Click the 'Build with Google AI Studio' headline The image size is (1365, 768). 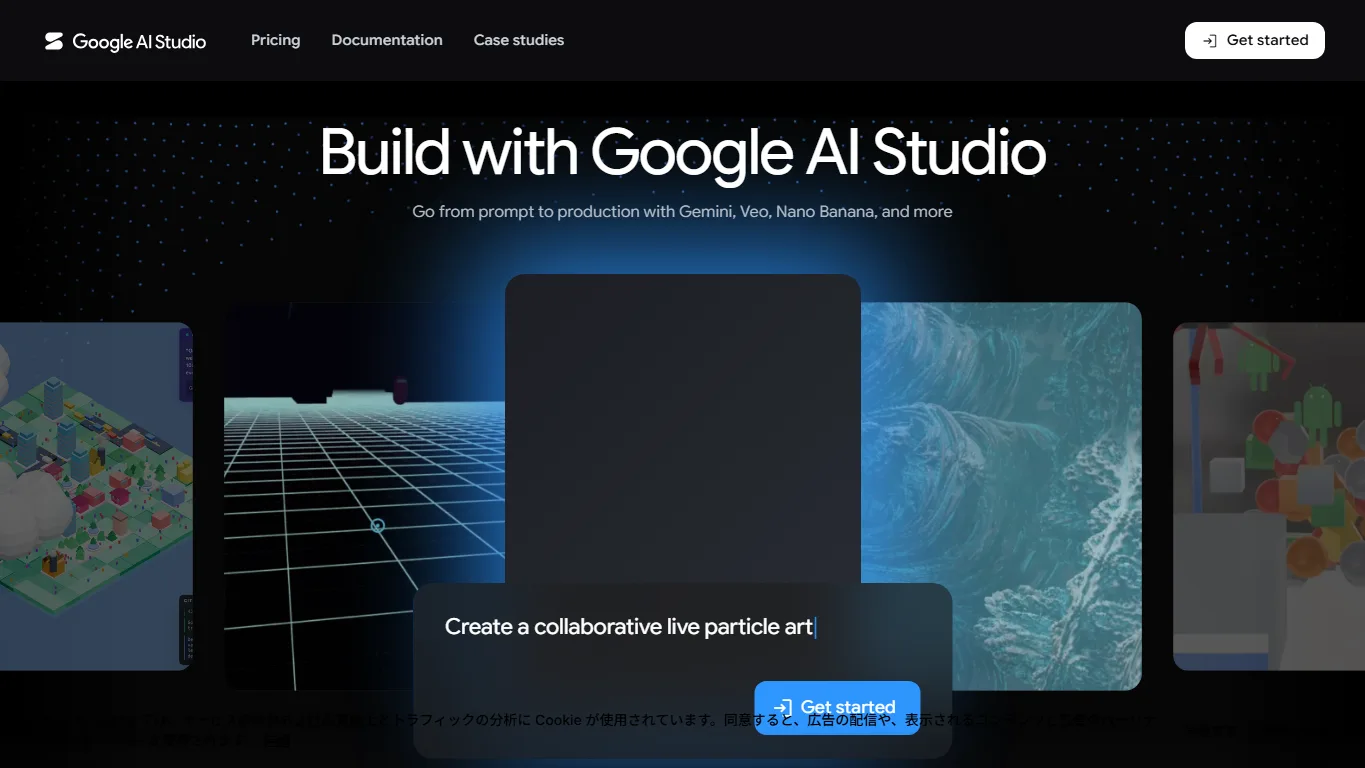click(x=683, y=152)
